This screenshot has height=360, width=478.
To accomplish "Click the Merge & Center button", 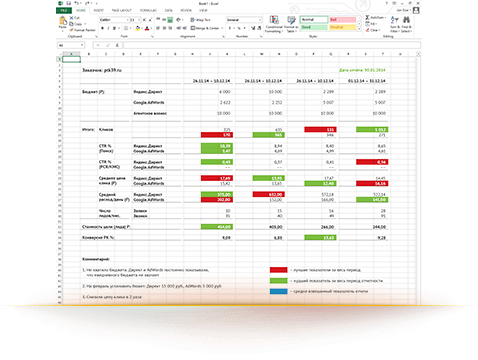I will [205, 28].
